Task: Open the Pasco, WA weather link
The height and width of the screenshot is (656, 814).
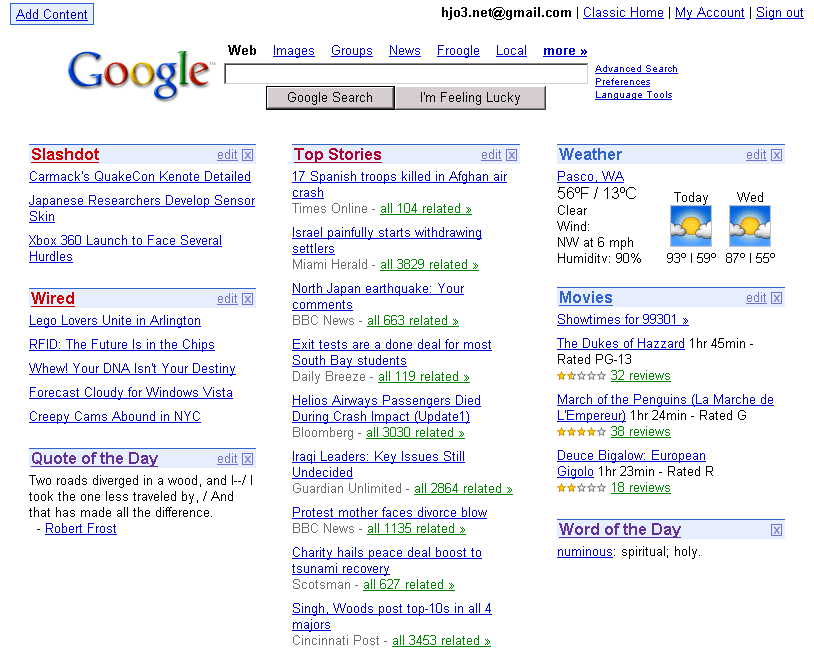Action: coord(590,176)
